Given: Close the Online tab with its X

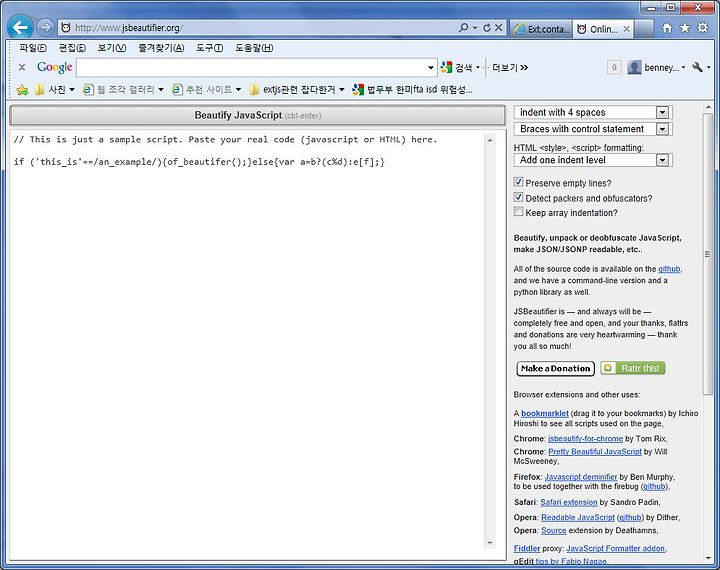Looking at the screenshot, I should tap(626, 29).
